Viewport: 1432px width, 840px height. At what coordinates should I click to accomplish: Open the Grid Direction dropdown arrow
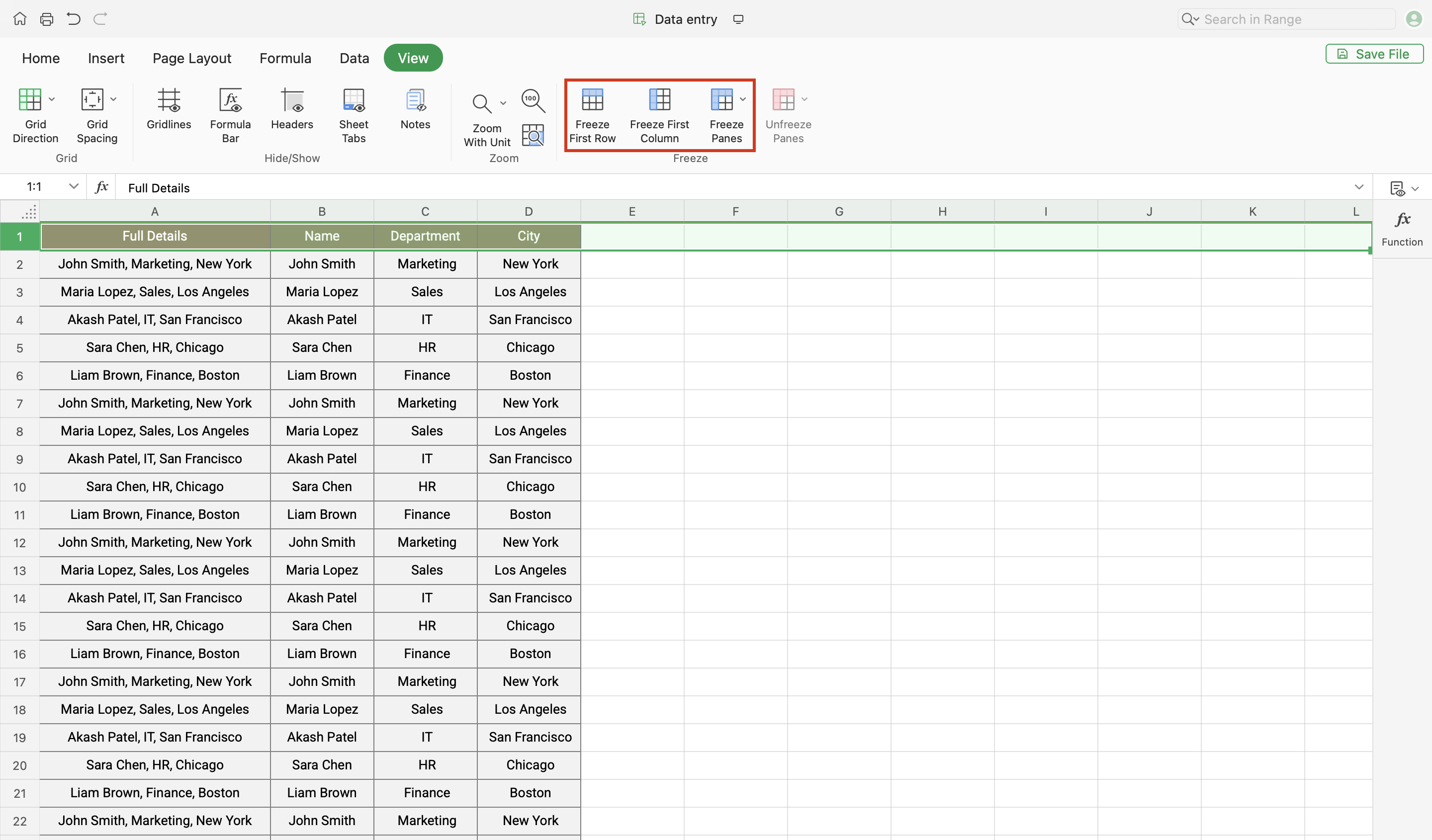coord(52,99)
